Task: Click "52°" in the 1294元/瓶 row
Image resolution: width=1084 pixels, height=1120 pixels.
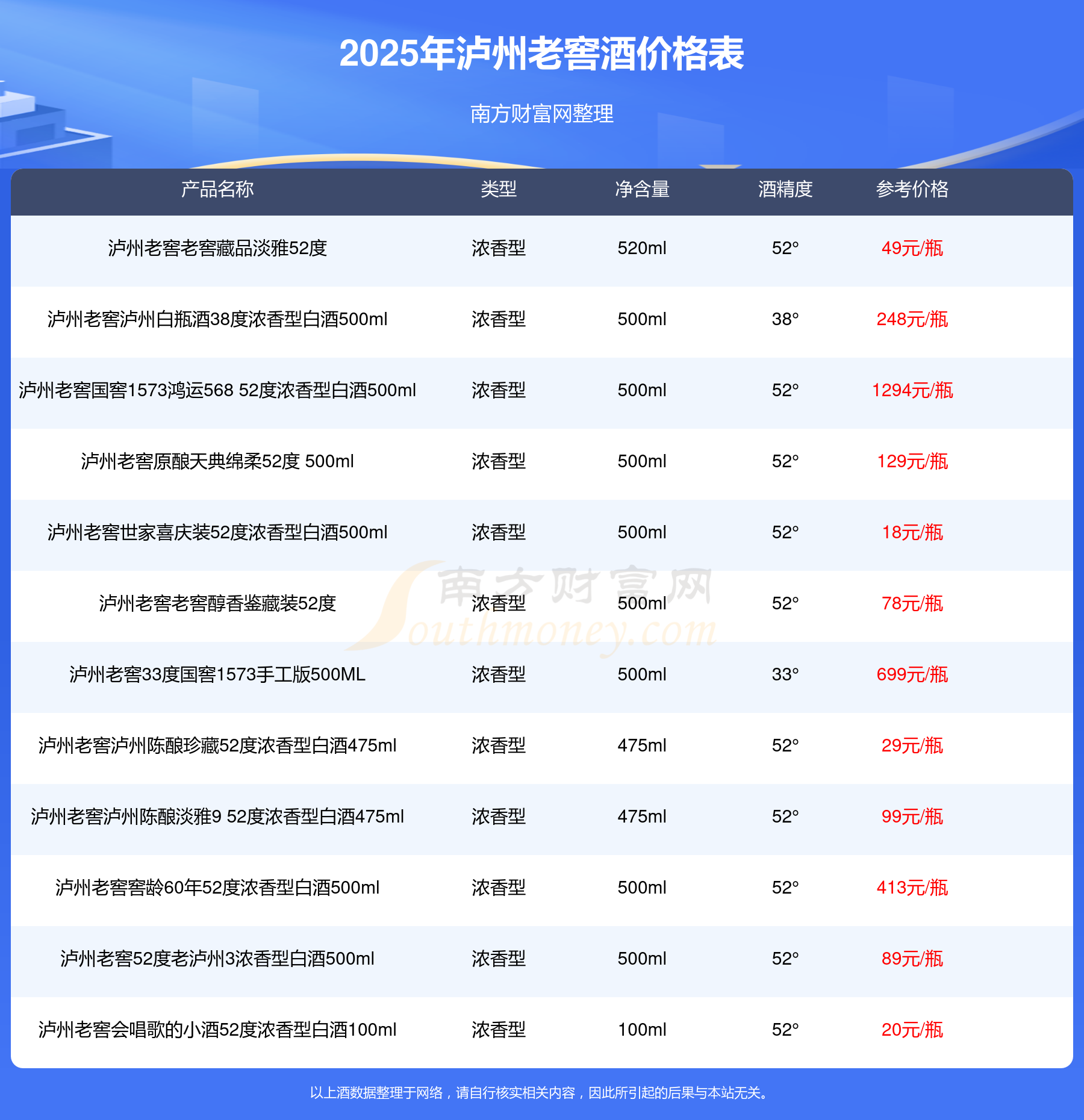Action: [x=785, y=390]
